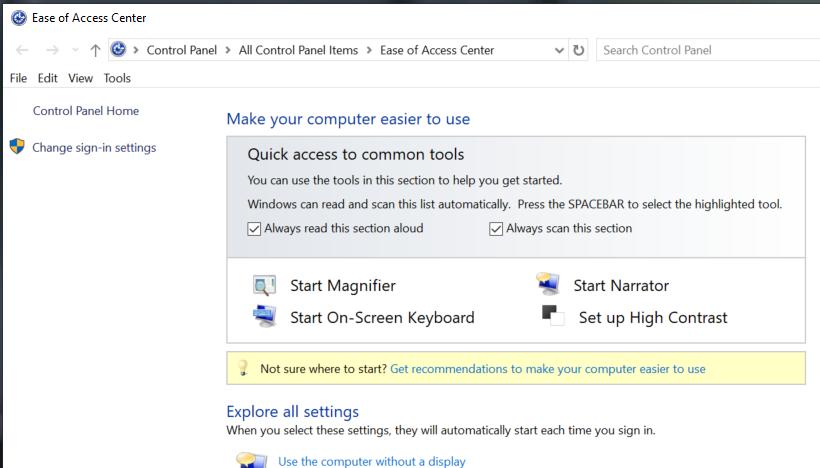Select Ease of Access Center breadcrumb
820x468 pixels.
(437, 50)
